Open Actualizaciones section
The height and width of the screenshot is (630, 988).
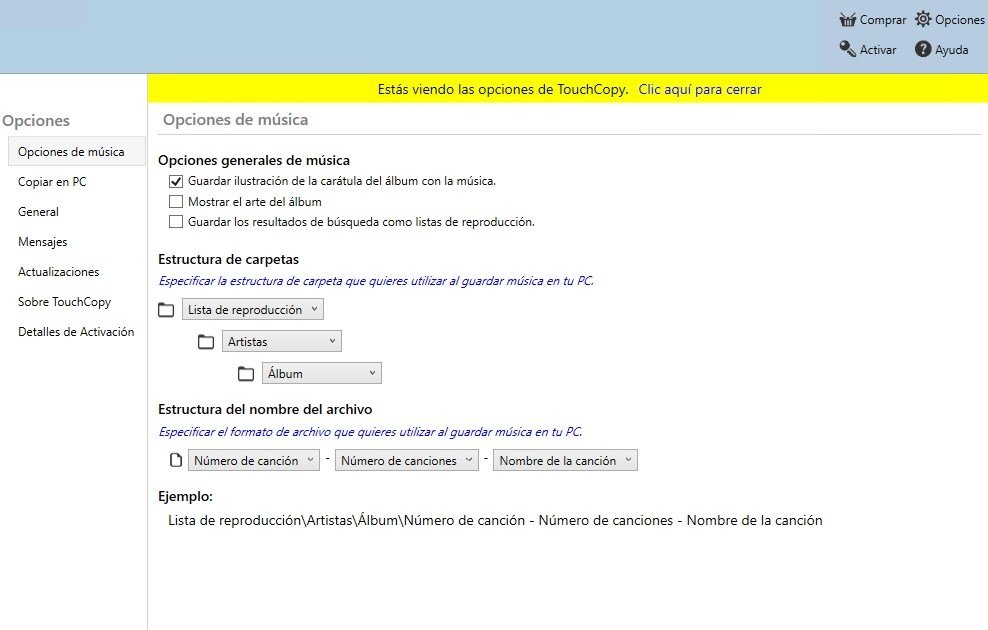coord(59,272)
